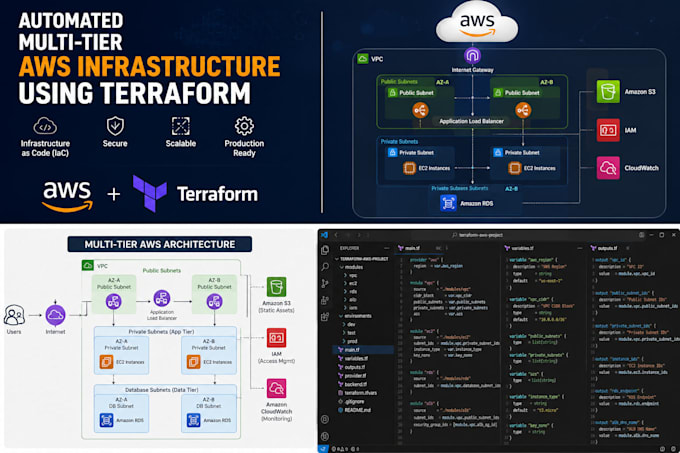Screen dimensions: 680x453
Task: Open terraform.tfvars from the Explorer tree
Action: (x=357, y=393)
